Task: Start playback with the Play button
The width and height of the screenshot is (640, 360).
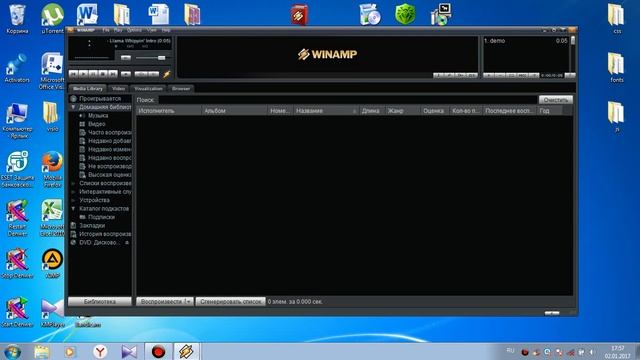Action: coord(83,74)
